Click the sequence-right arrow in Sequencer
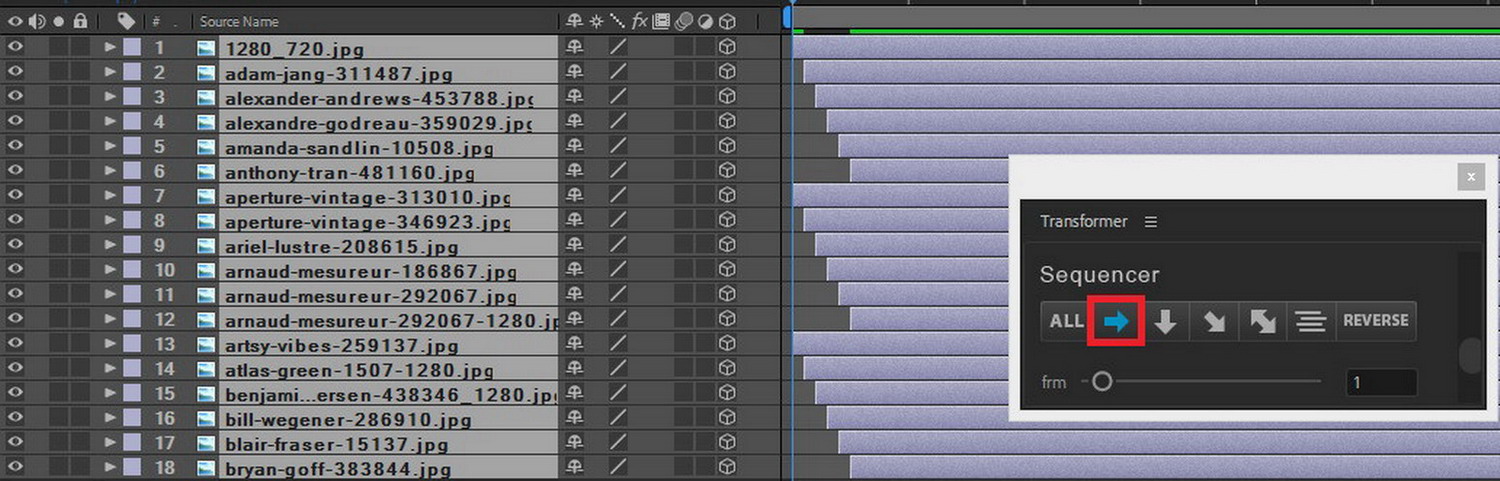The image size is (1500, 481). [x=1115, y=321]
